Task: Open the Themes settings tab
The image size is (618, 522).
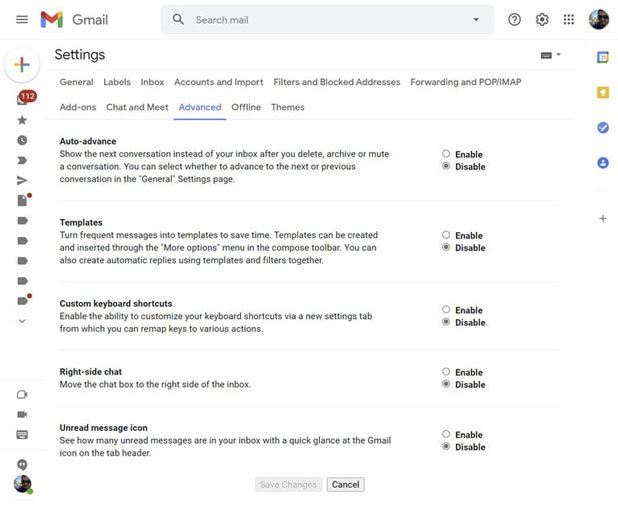Action: coord(287,107)
